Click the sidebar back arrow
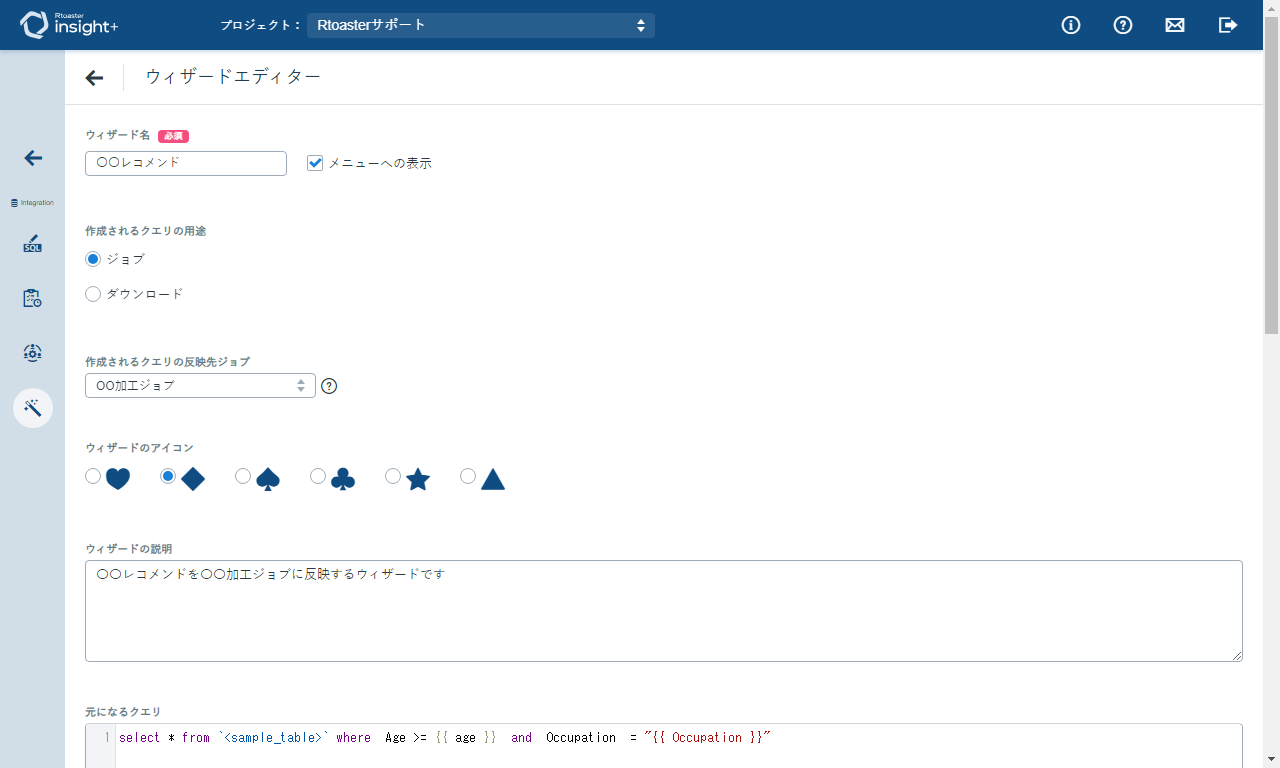This screenshot has width=1280, height=768. tap(33, 158)
